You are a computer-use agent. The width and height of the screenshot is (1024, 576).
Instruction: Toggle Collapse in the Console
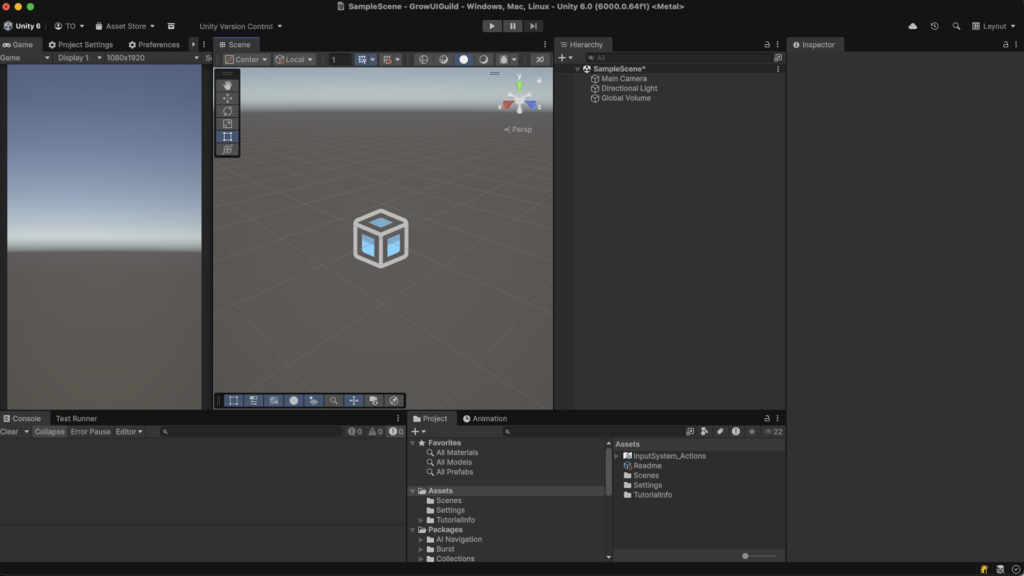pyautogui.click(x=49, y=432)
